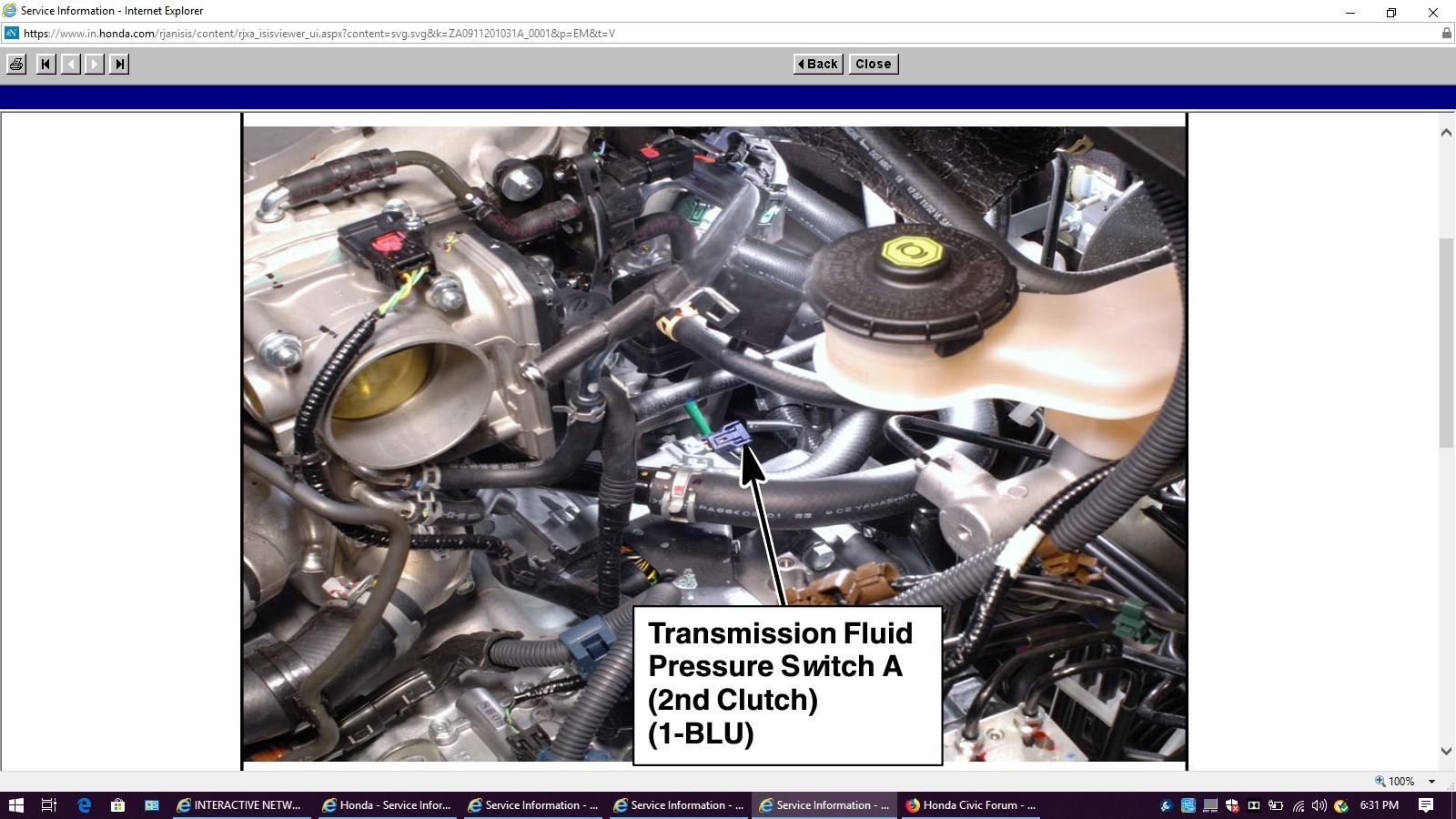
Task: Open the zoom level 100% dropdown arrow
Action: 1431,782
